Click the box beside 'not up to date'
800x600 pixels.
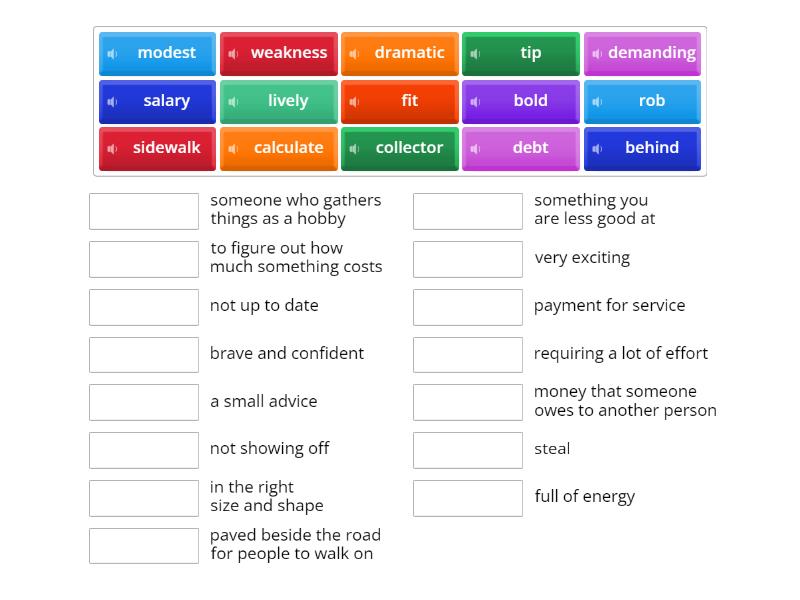pos(144,307)
